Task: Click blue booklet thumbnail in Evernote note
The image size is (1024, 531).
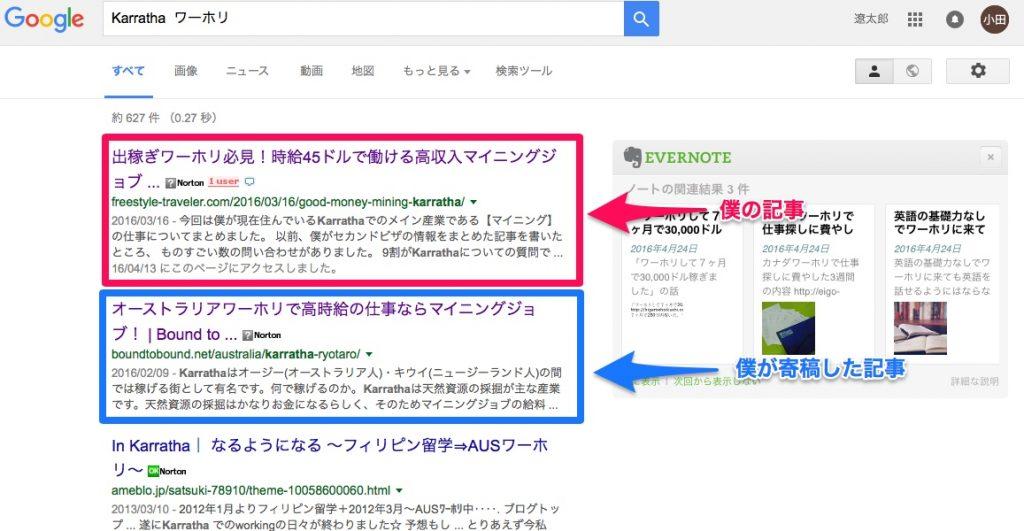Action: click(x=788, y=328)
